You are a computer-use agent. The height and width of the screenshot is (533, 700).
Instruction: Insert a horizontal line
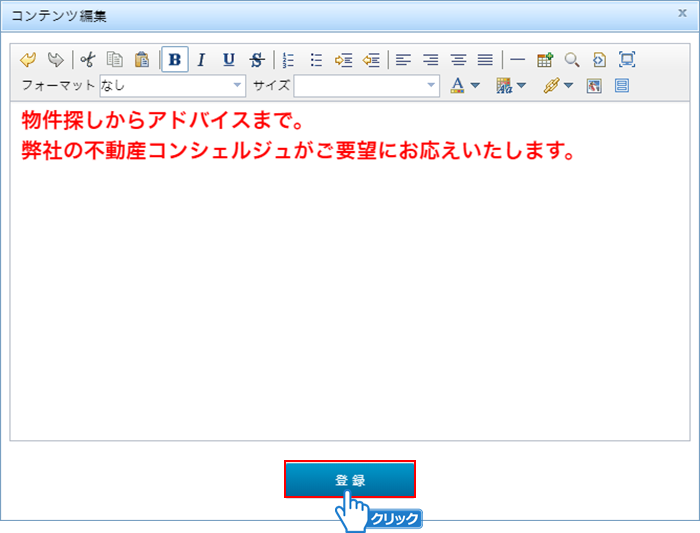517,60
